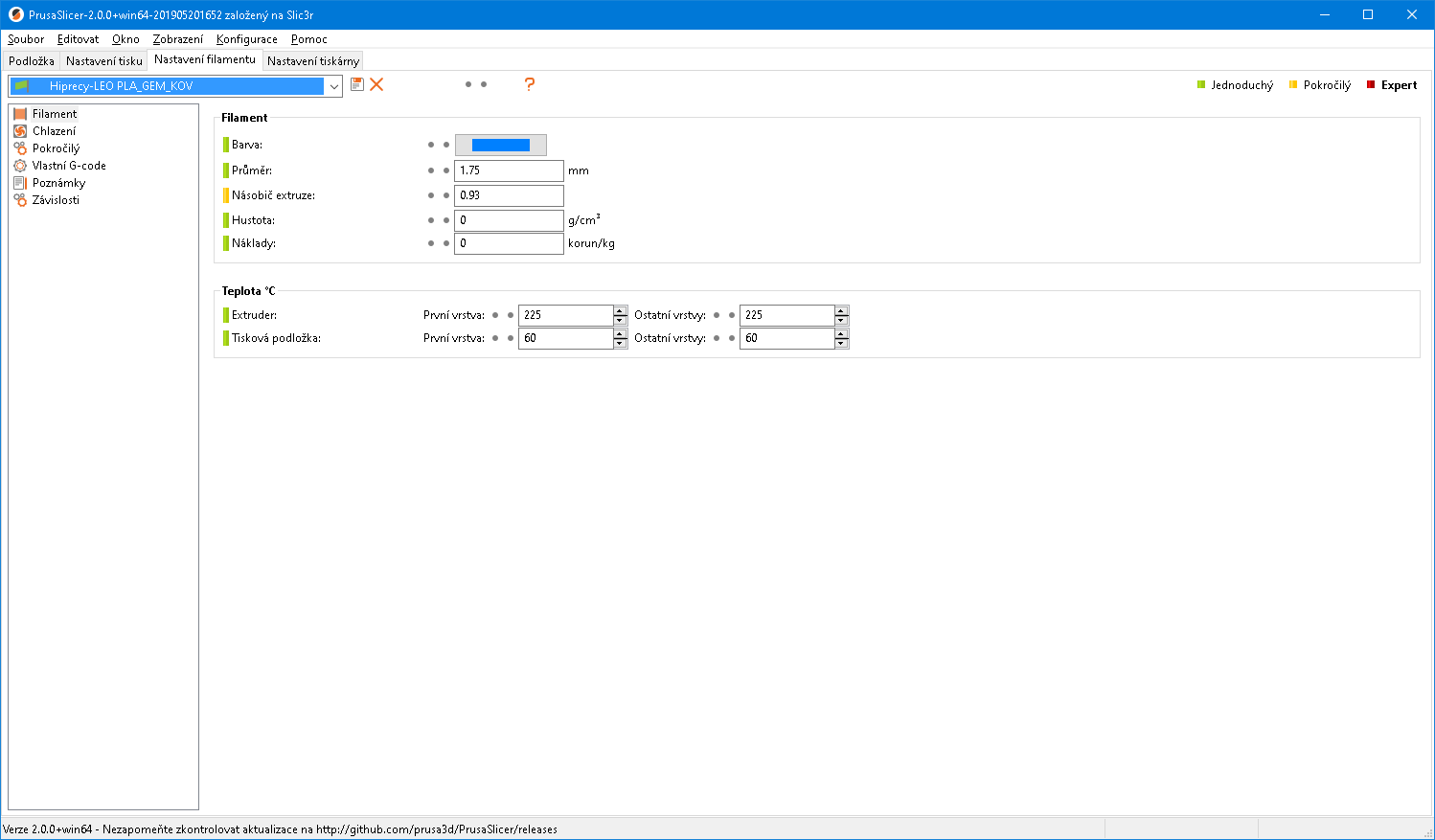Image resolution: width=1435 pixels, height=840 pixels.
Task: Increase extruder první vrstva temperature with up arrow
Action: pos(620,310)
